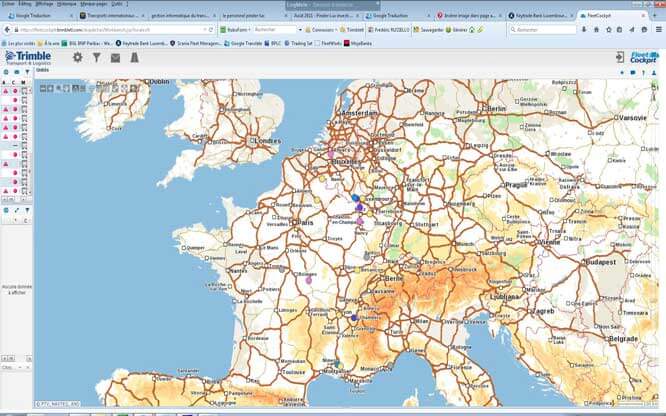The width and height of the screenshot is (666, 416).
Task: Tick the checkbox in the triangle-only row
Action: pyautogui.click(x=24, y=164)
